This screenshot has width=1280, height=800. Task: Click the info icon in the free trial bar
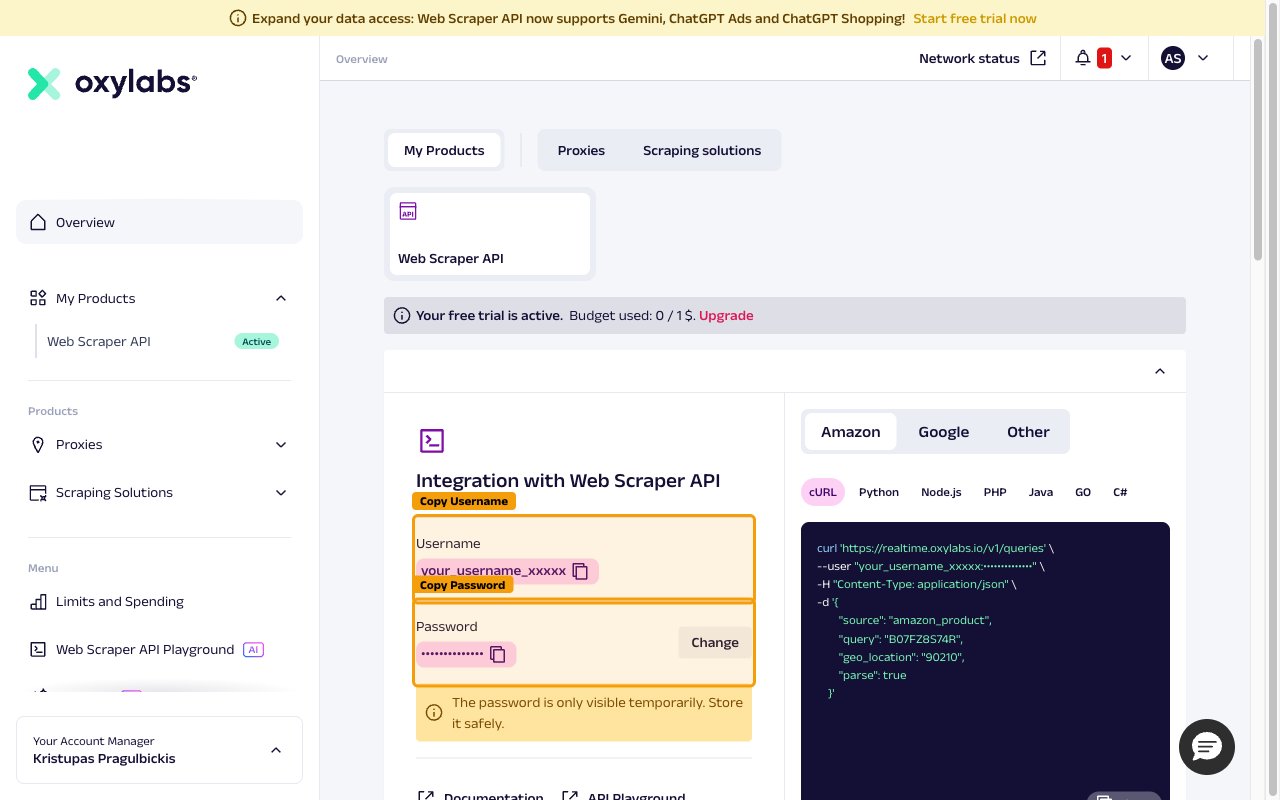coord(402,315)
